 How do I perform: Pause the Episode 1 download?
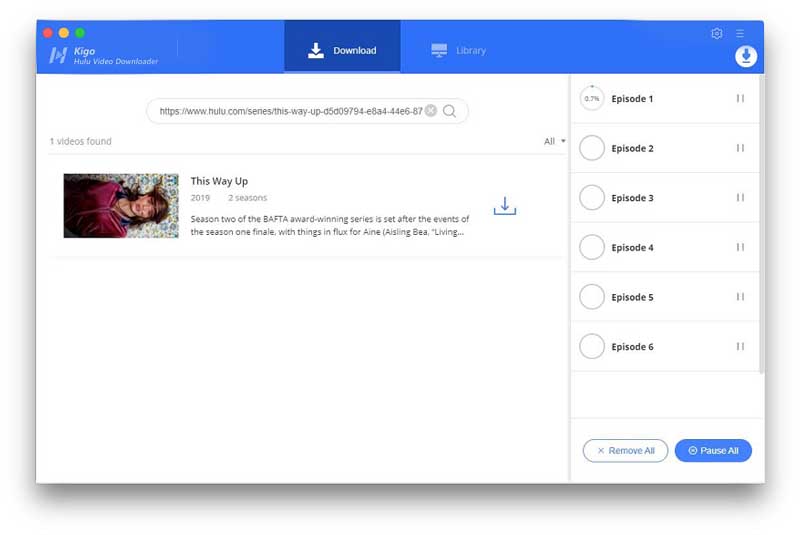click(x=740, y=98)
